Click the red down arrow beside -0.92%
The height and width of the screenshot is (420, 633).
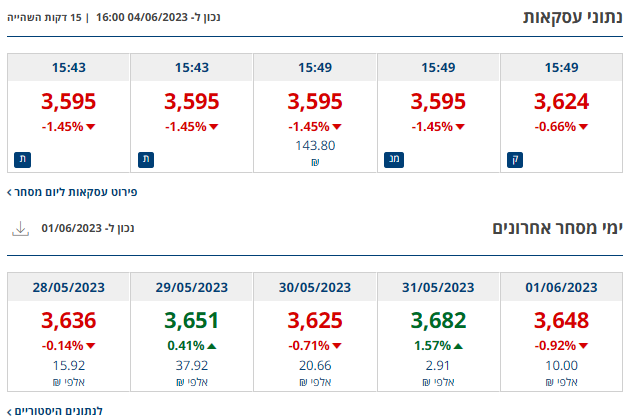click(x=583, y=346)
